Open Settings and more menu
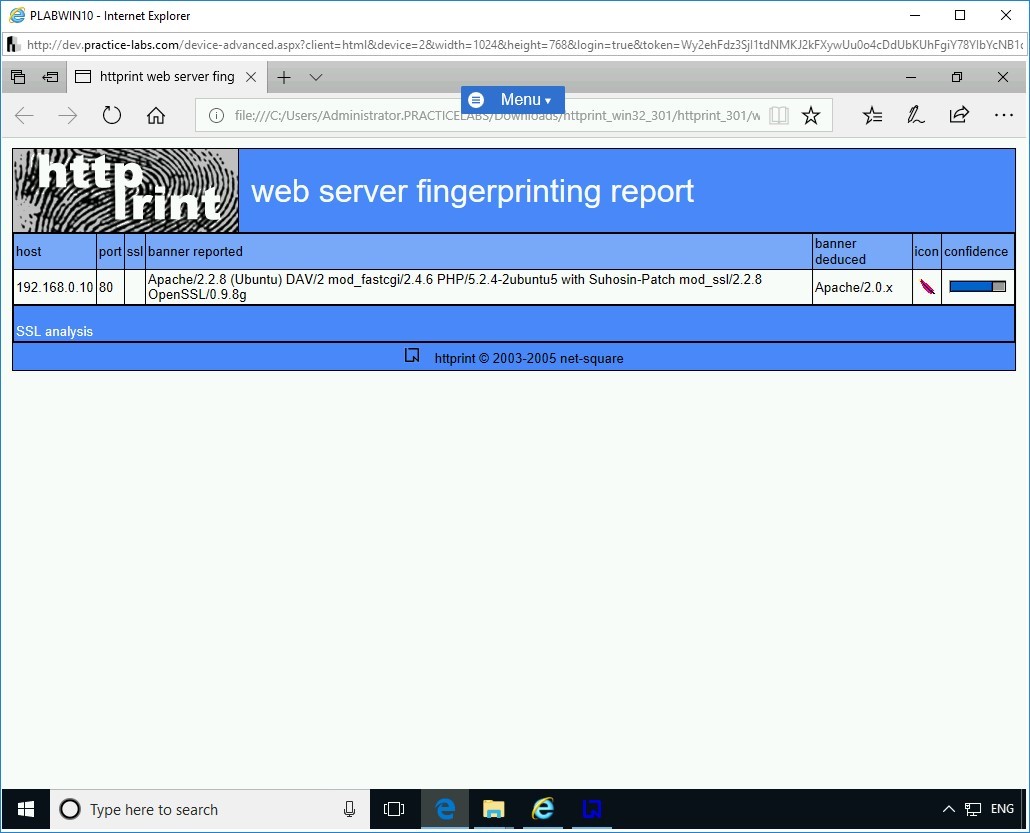Image resolution: width=1030 pixels, height=833 pixels. point(1003,115)
